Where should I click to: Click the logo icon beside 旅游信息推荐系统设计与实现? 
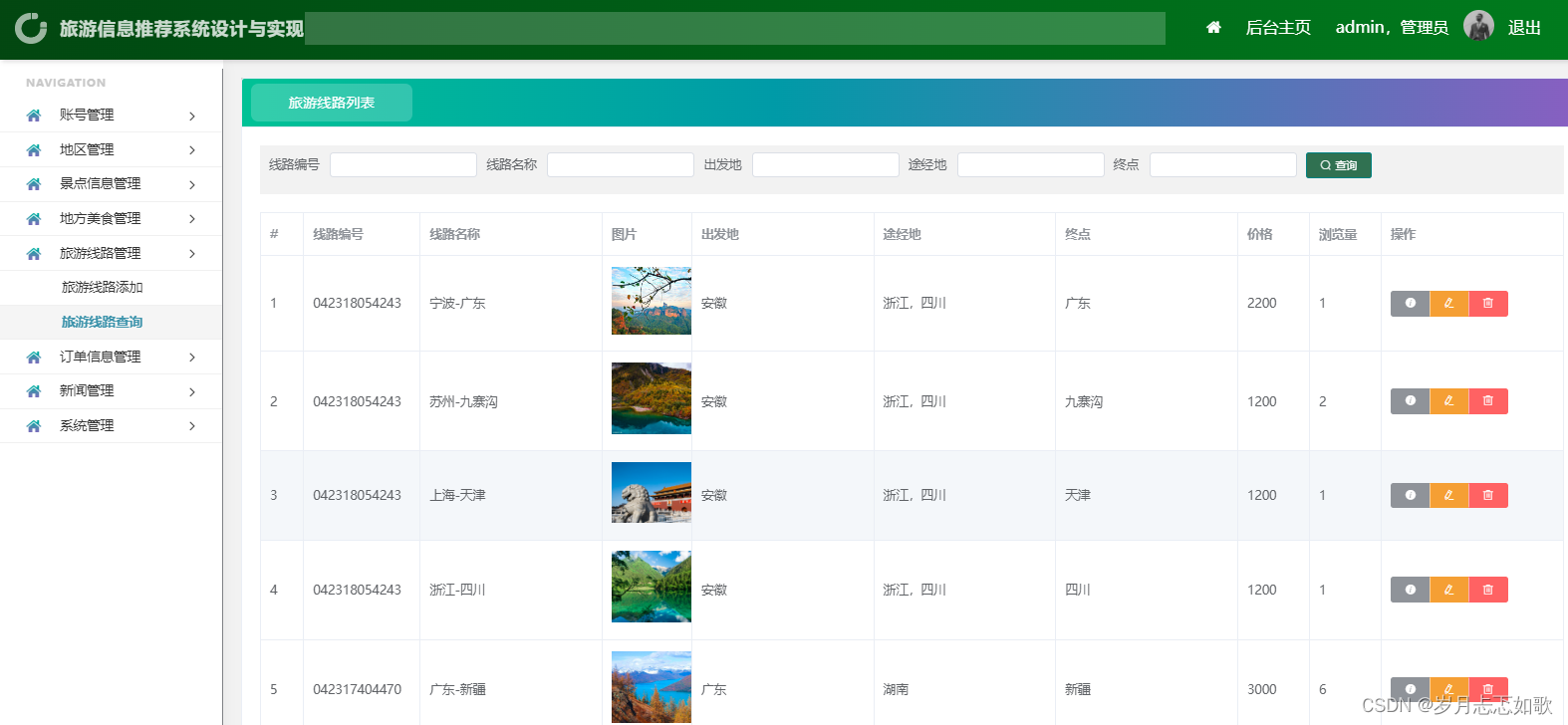click(31, 28)
